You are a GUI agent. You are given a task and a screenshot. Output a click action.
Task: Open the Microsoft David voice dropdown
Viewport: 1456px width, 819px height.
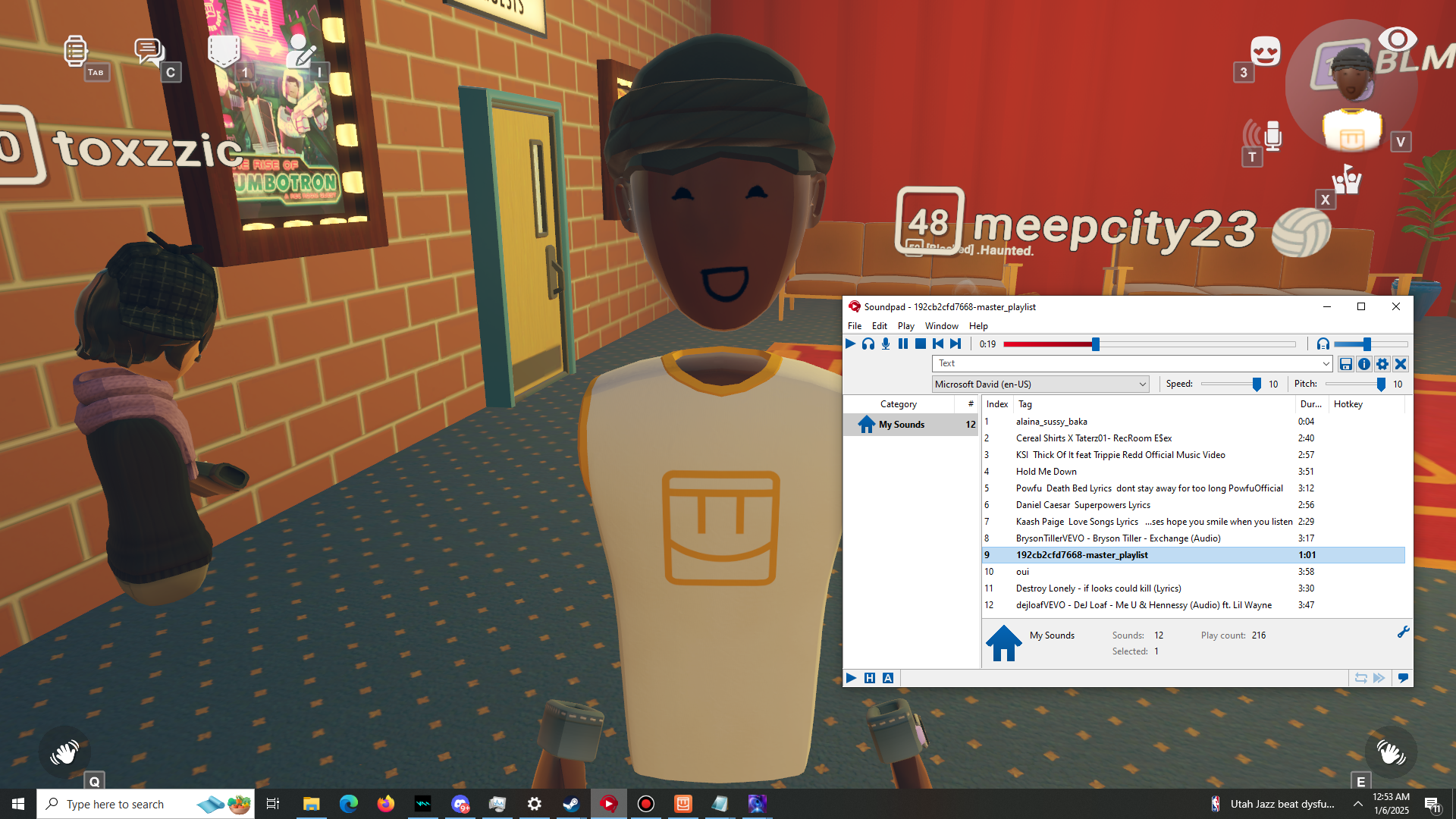point(1040,384)
